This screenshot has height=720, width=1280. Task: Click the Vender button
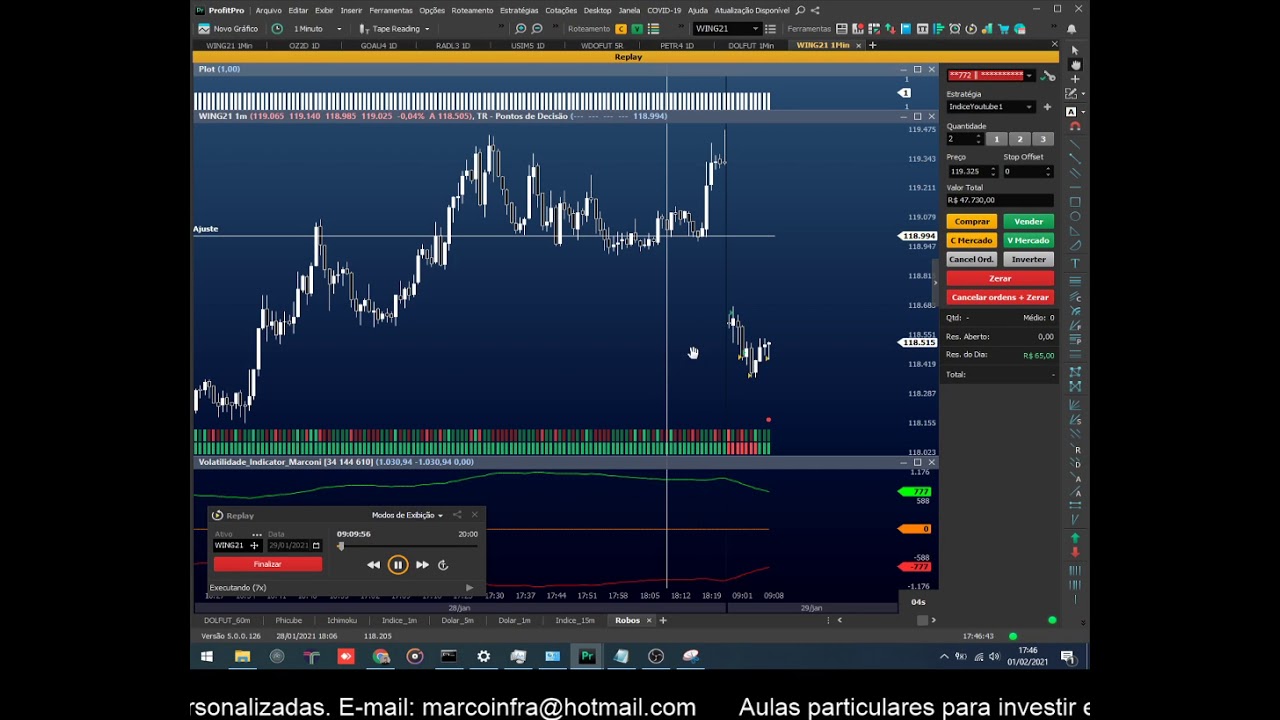tap(1028, 222)
